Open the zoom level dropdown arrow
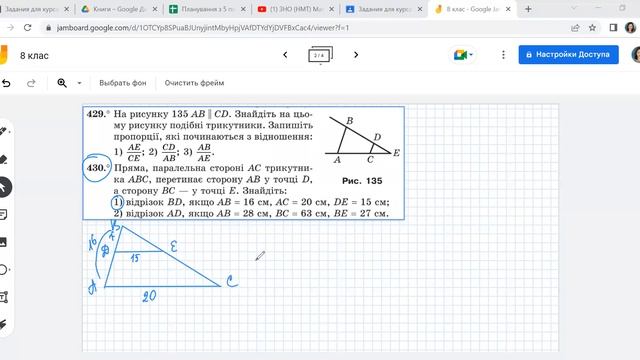 click(79, 83)
